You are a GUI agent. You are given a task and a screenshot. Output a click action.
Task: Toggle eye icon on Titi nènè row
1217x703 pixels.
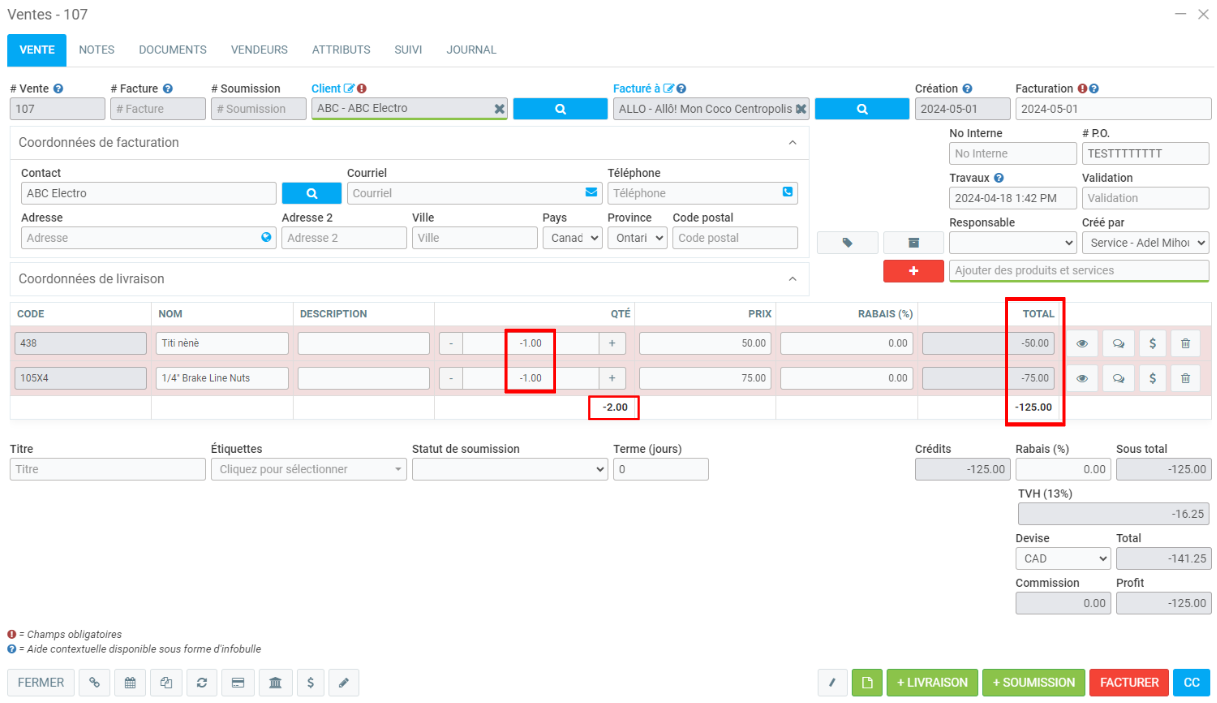1081,343
